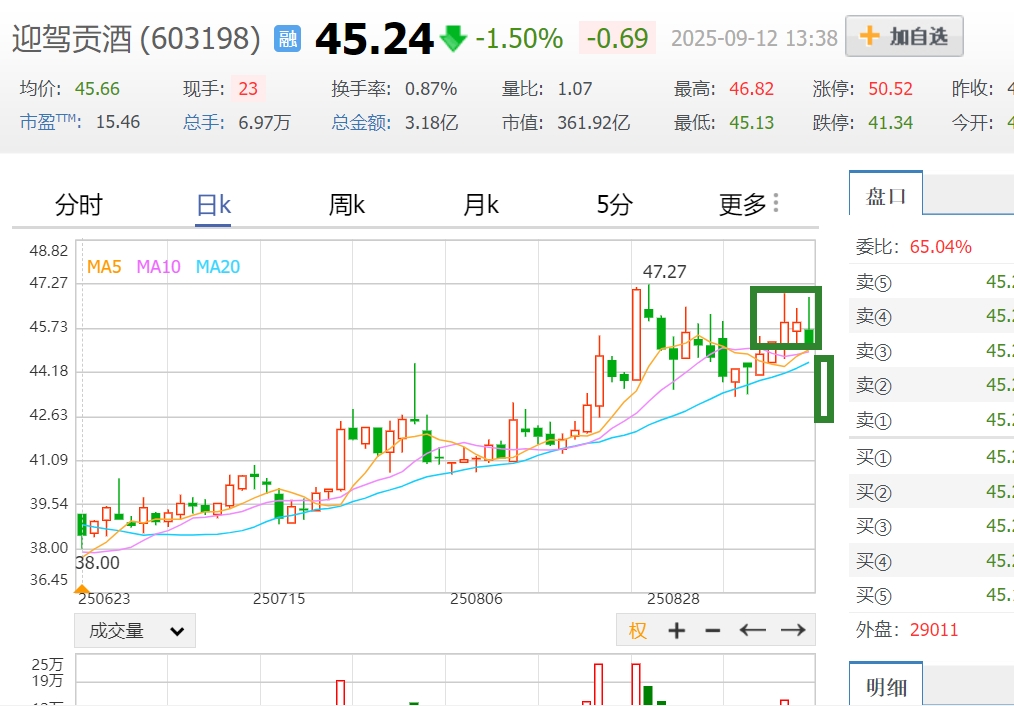Click the -0.69 price change value
The image size is (1014, 706).
tap(617, 39)
